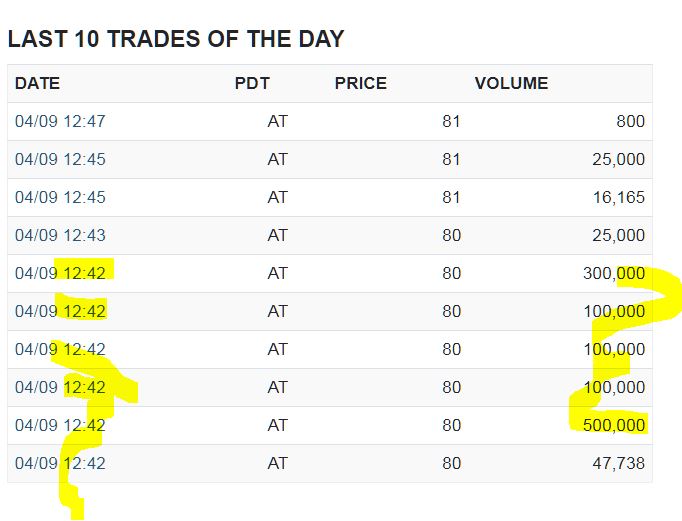Select the 800 volume cell
682x521 pixels.
coord(630,122)
